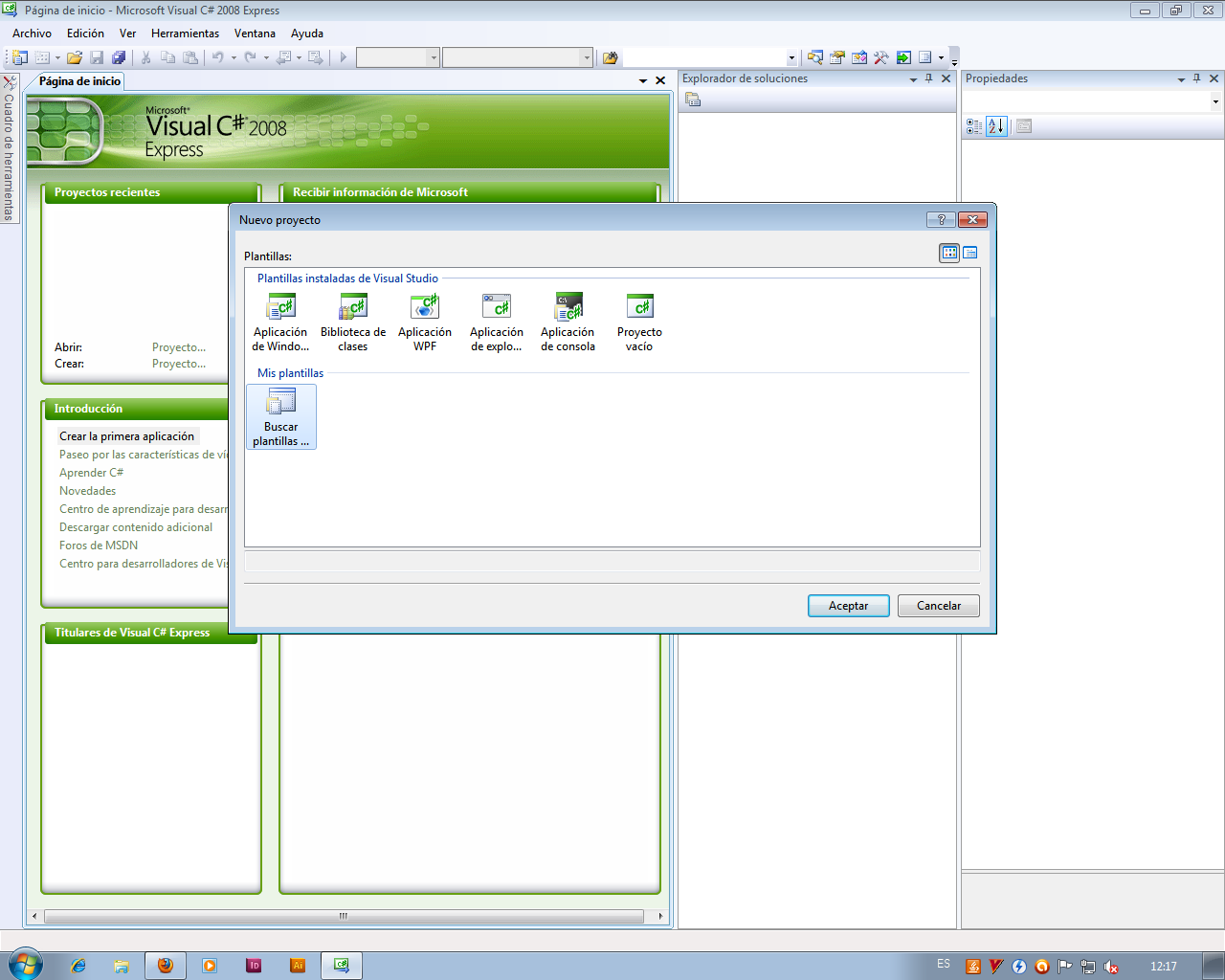The height and width of the screenshot is (980, 1225).
Task: Click the Navigate Forward toolbar icon
Action: 316,57
